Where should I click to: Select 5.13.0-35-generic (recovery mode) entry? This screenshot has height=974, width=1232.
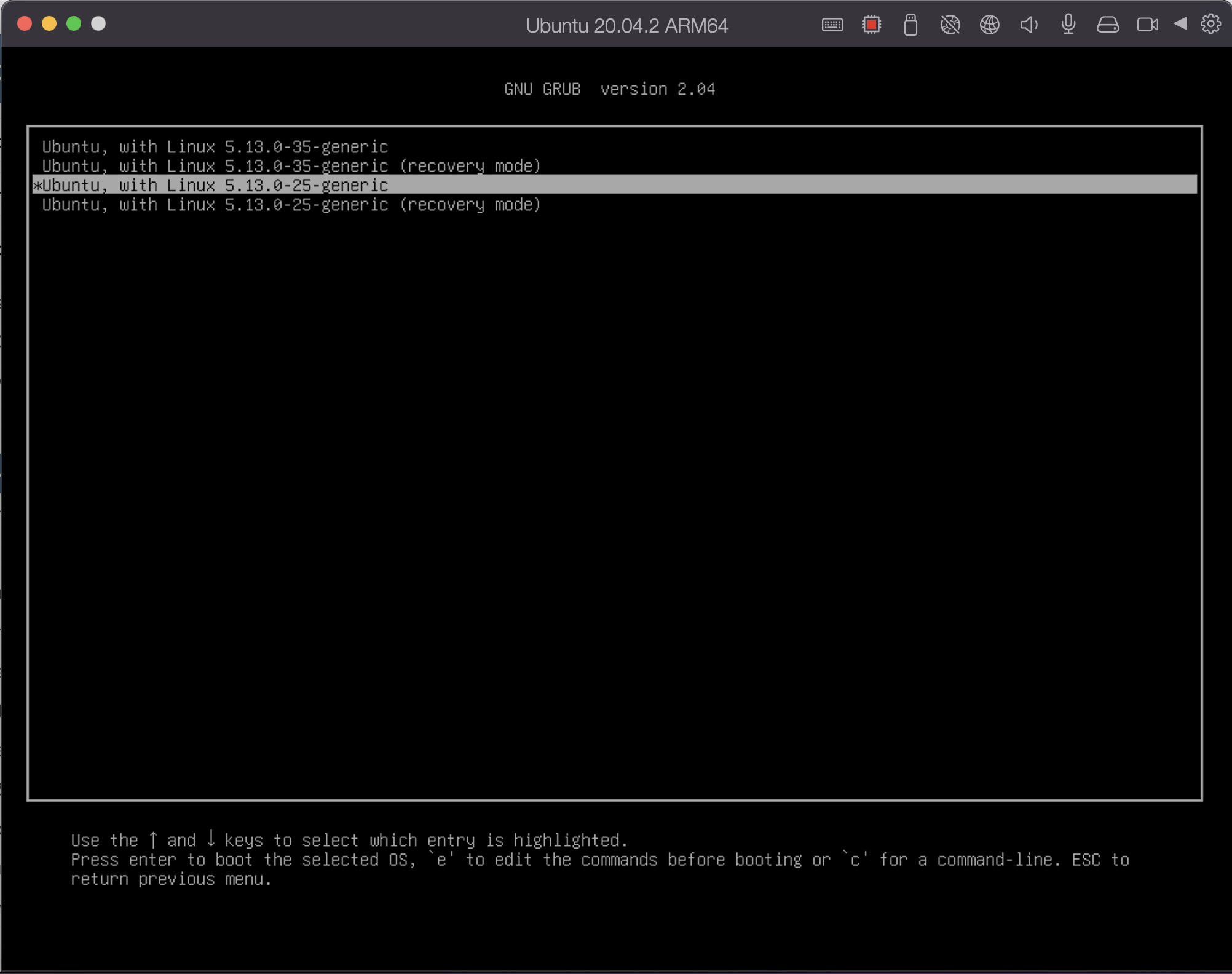point(615,165)
